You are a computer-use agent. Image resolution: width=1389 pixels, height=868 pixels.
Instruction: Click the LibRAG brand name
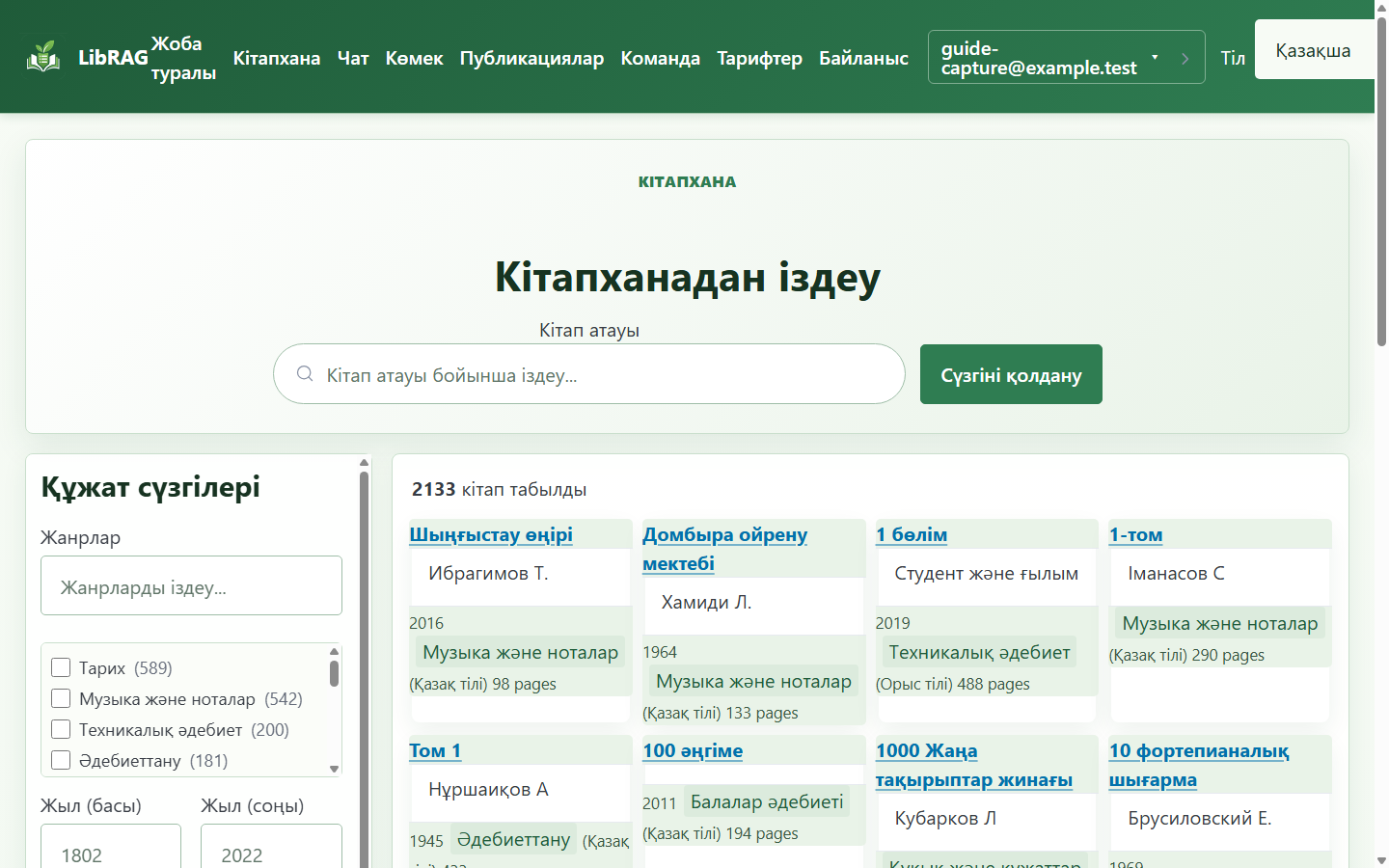(x=113, y=58)
